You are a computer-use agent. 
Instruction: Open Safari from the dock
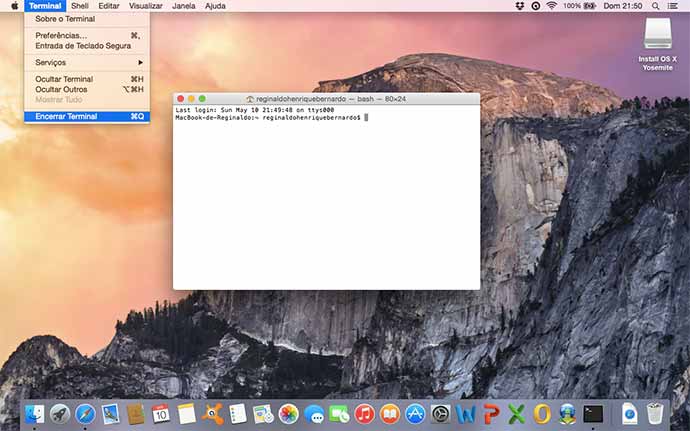pos(85,413)
